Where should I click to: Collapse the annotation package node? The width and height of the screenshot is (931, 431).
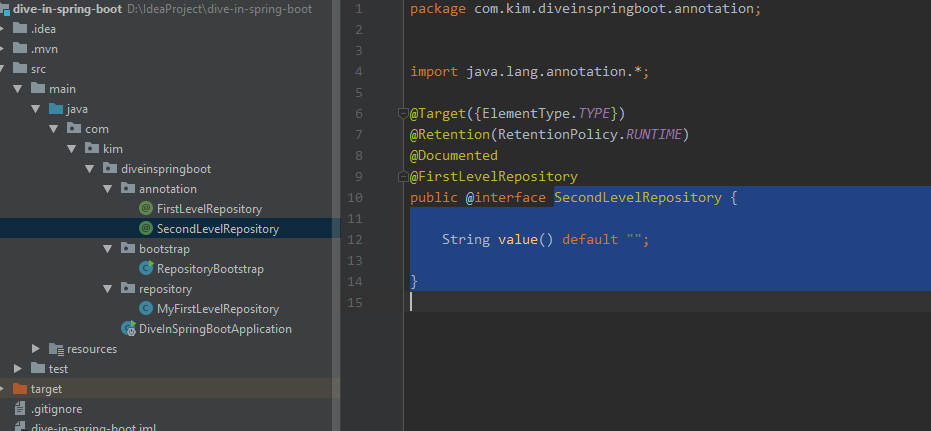(107, 189)
